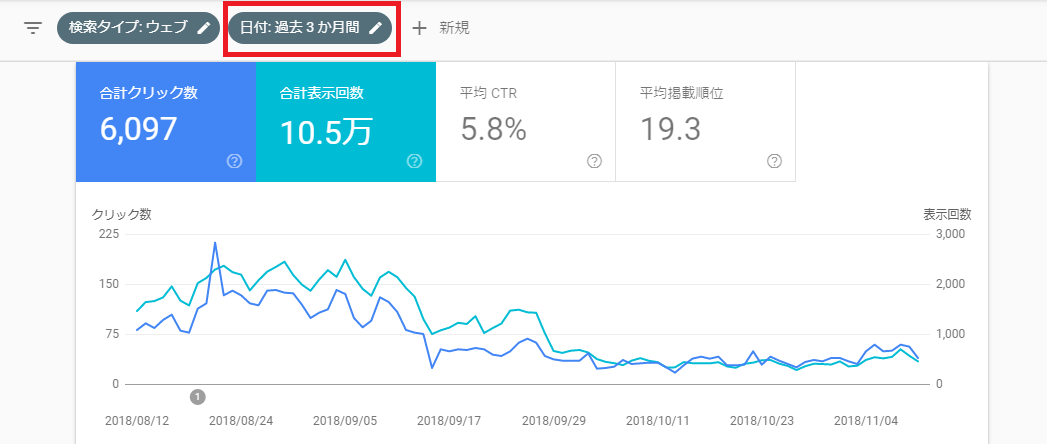The height and width of the screenshot is (444, 1047).
Task: Click the 19.3 average position value
Action: pyautogui.click(x=670, y=129)
